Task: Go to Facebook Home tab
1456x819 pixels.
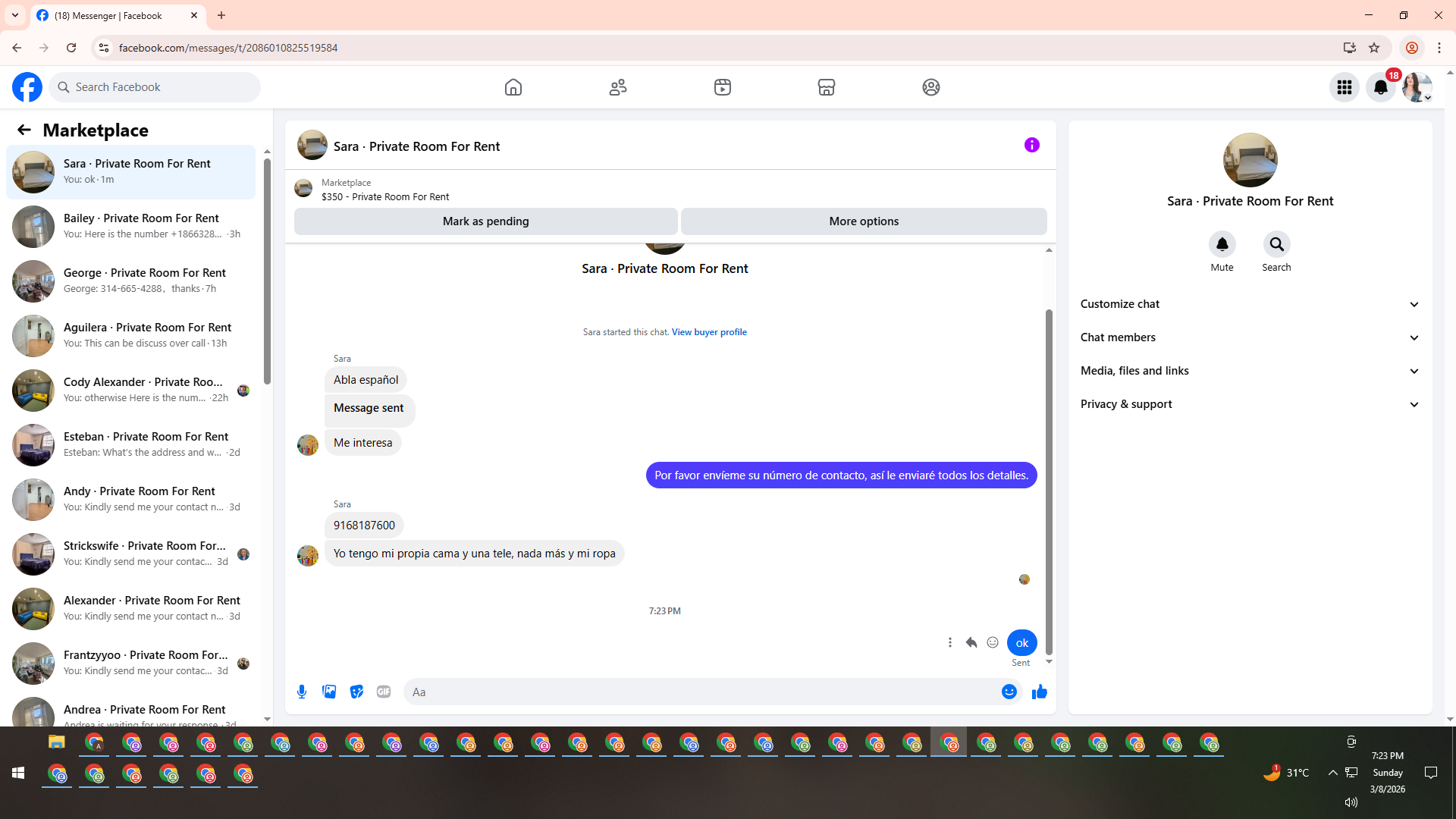Action: tap(513, 87)
